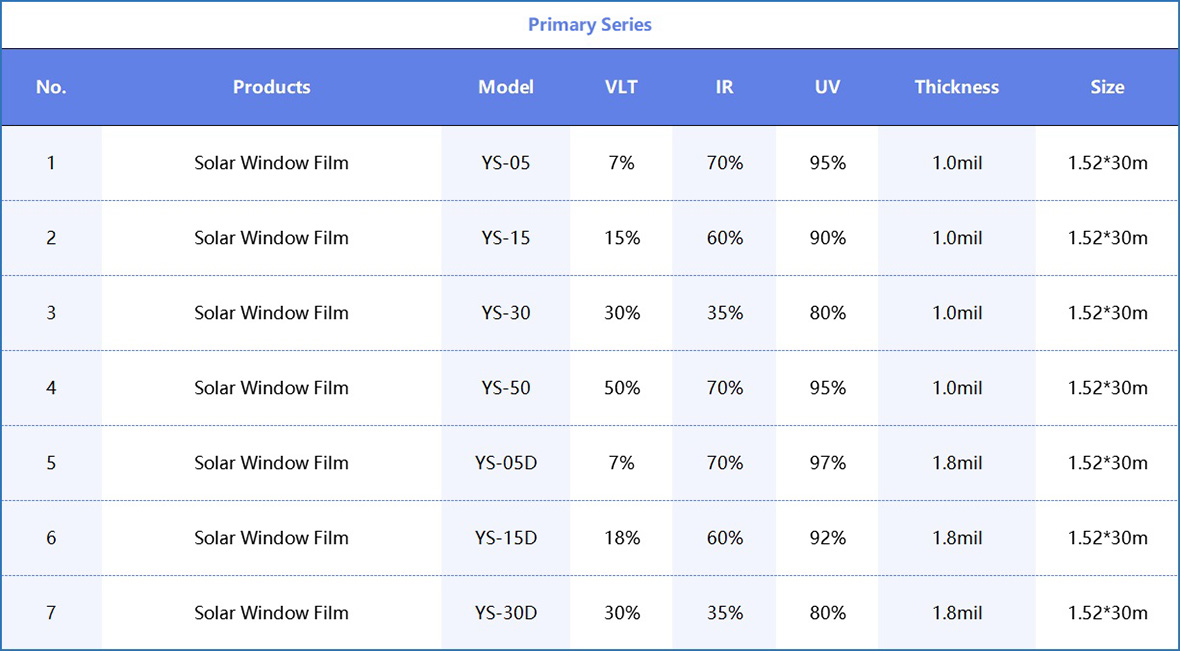Viewport: 1180px width, 651px height.
Task: Click the "Thickness" column header
Action: click(957, 87)
